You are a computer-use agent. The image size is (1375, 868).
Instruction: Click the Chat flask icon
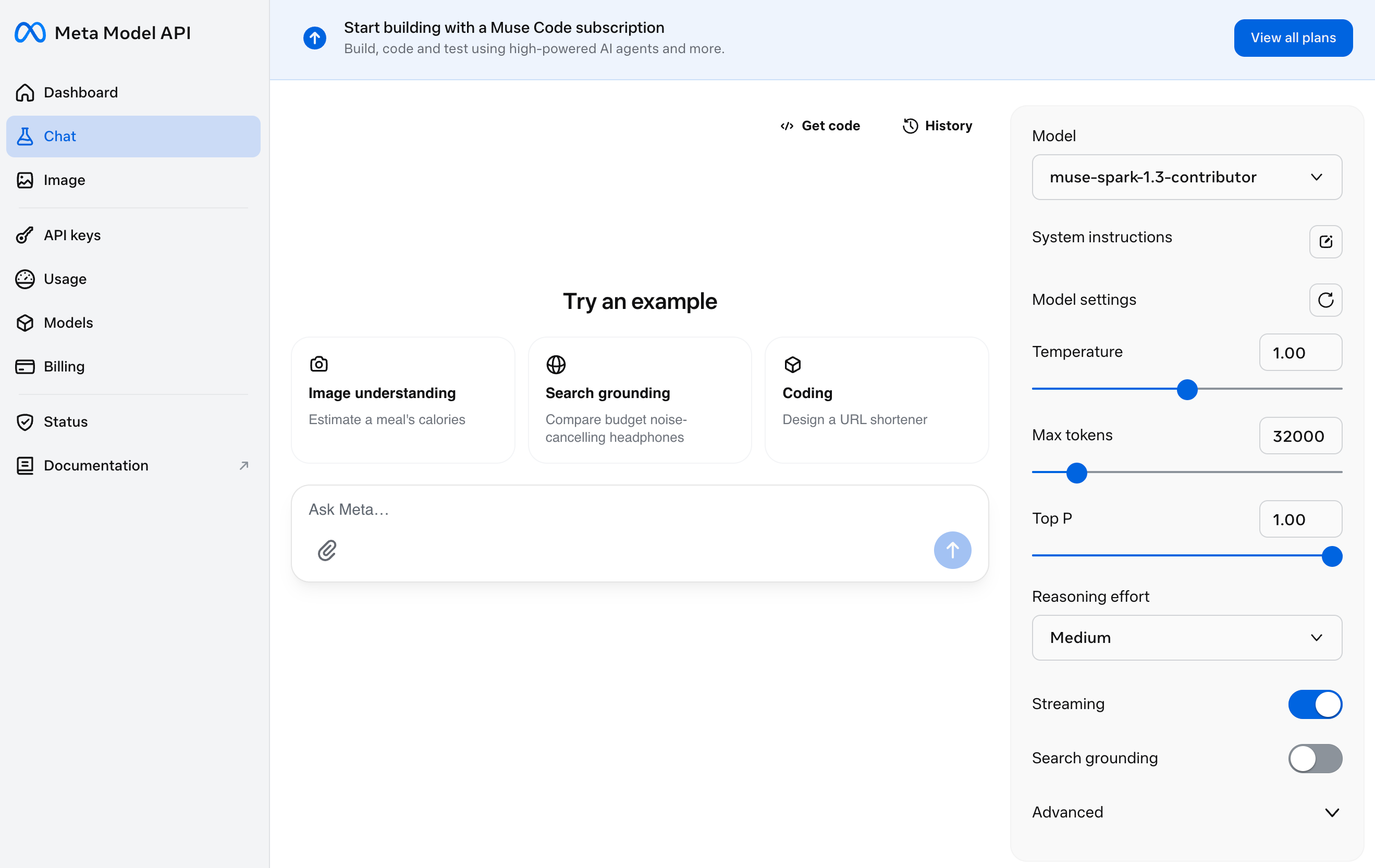tap(24, 137)
